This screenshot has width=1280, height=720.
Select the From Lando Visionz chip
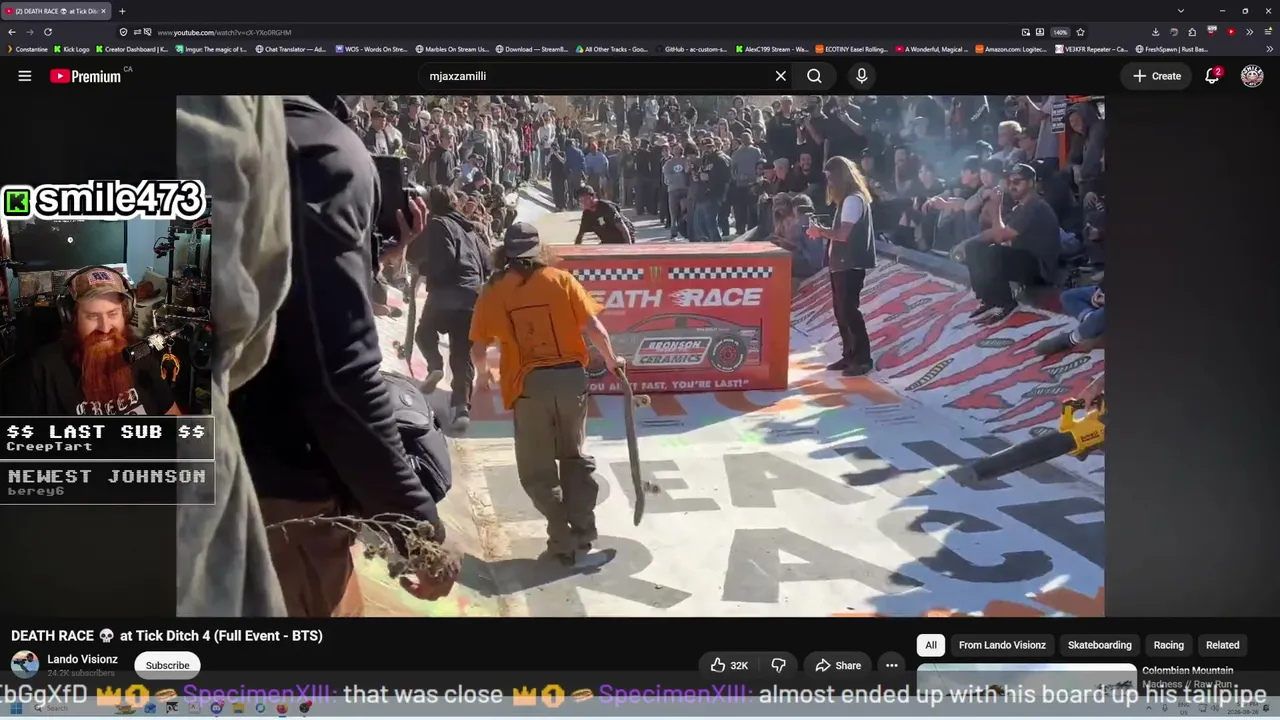click(1002, 645)
